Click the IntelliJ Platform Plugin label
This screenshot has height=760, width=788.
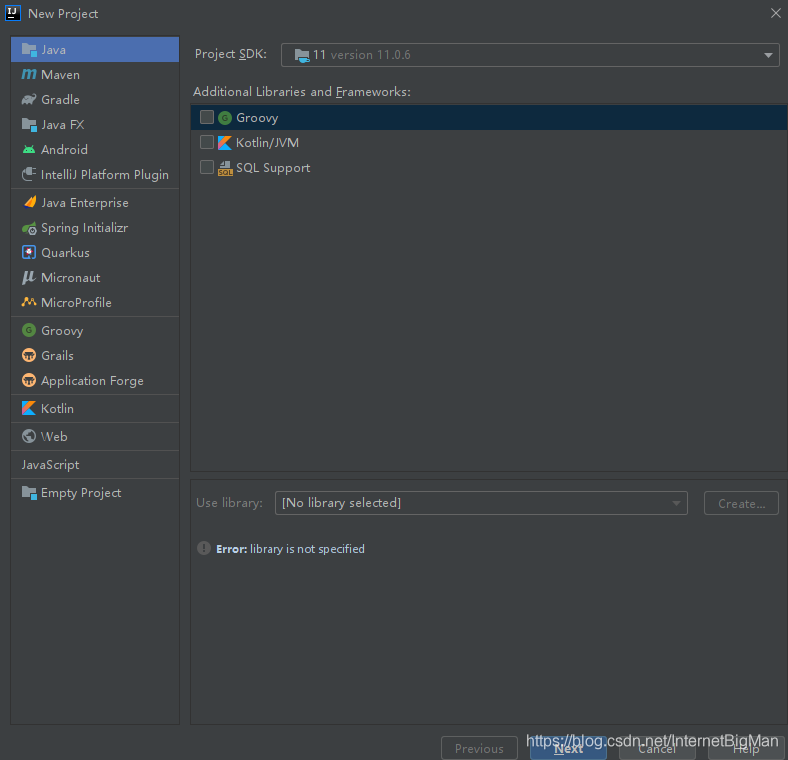pos(105,174)
